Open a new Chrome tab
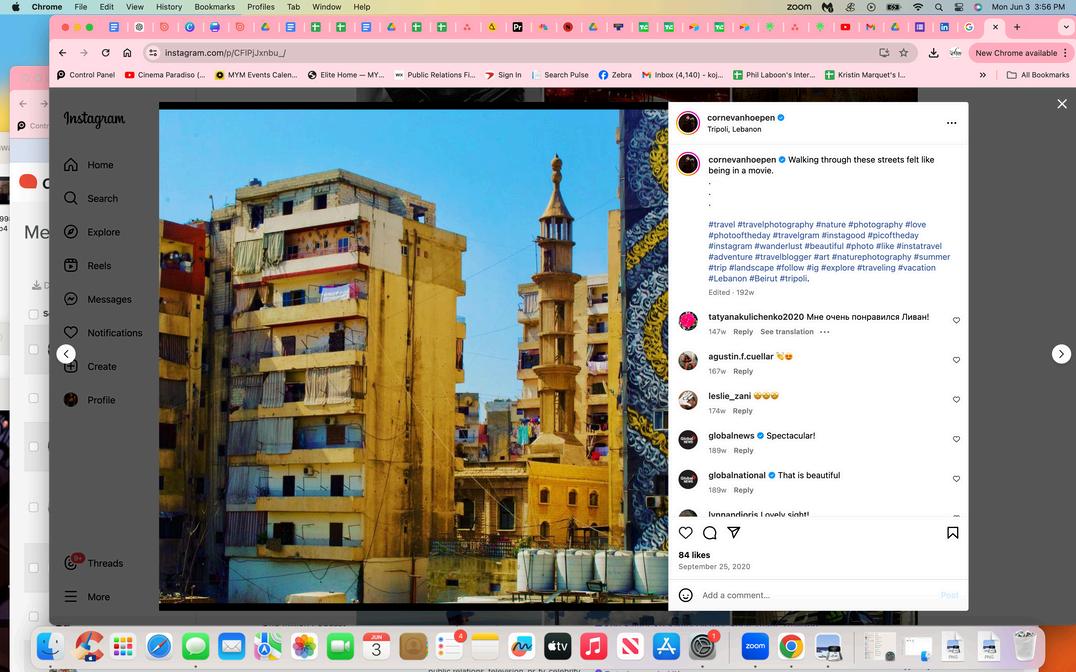 (1017, 27)
